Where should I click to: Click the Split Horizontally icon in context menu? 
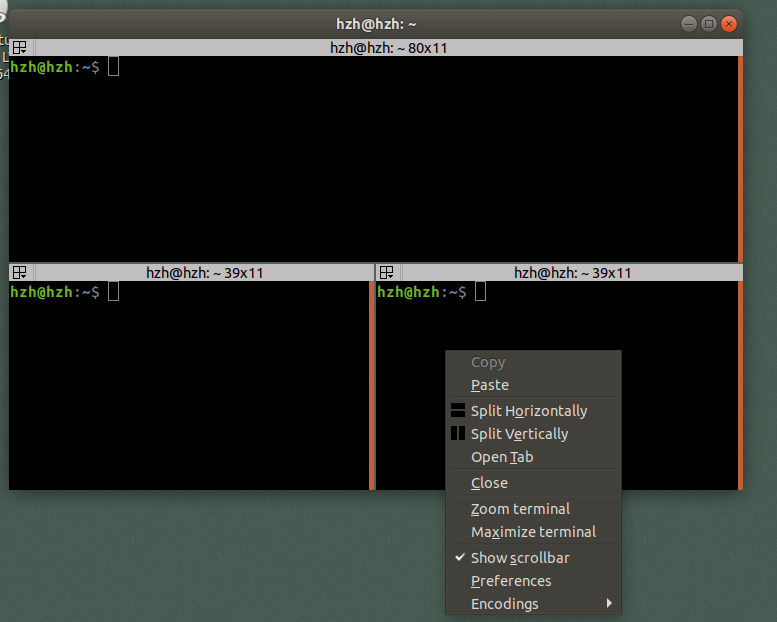(458, 410)
